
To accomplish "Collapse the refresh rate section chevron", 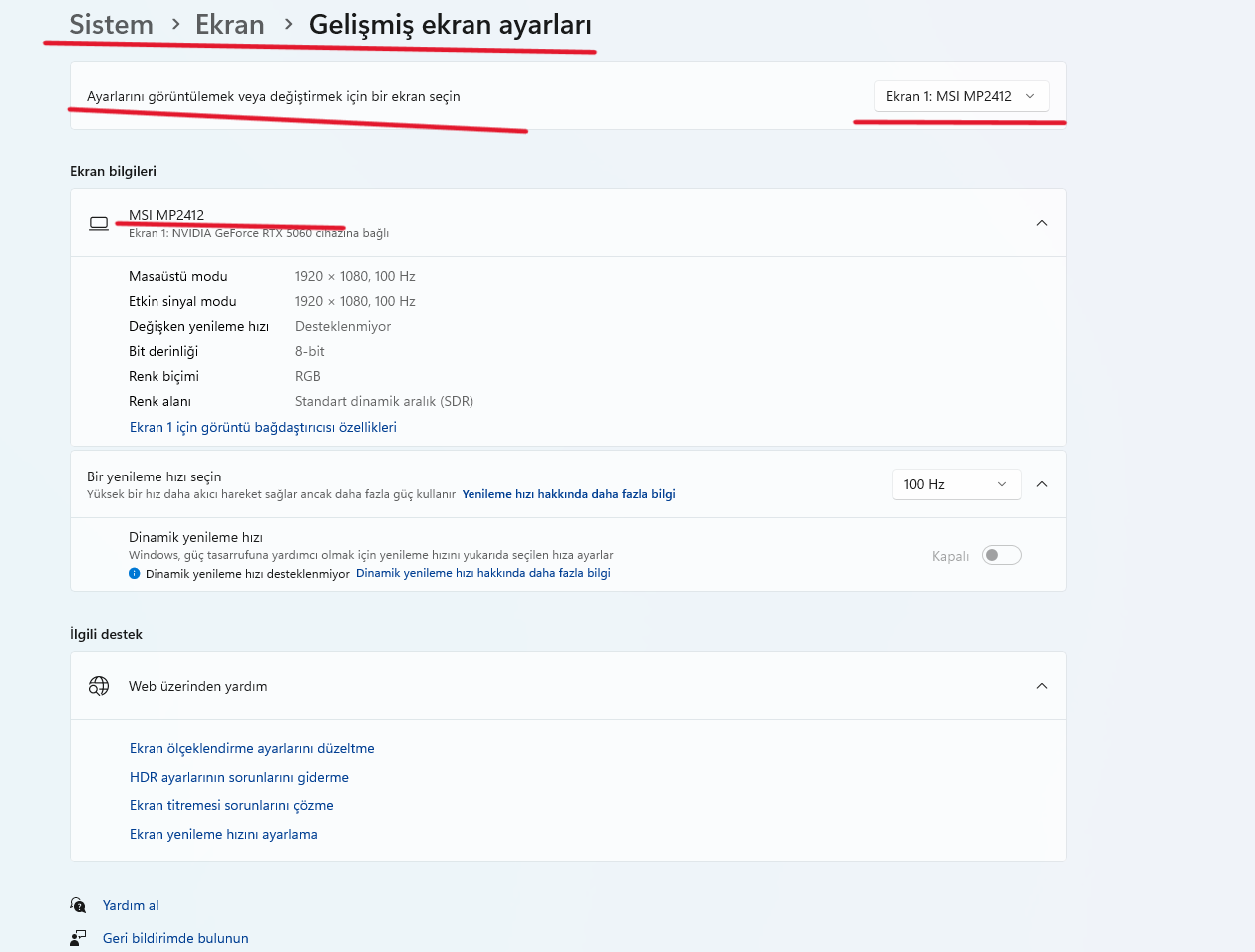I will 1042,484.
